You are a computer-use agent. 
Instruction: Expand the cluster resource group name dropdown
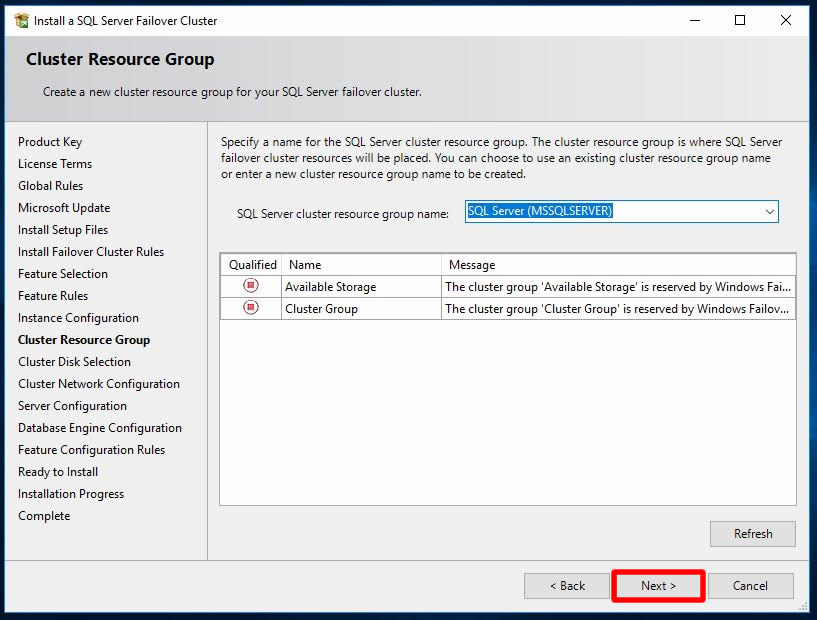pyautogui.click(x=769, y=212)
